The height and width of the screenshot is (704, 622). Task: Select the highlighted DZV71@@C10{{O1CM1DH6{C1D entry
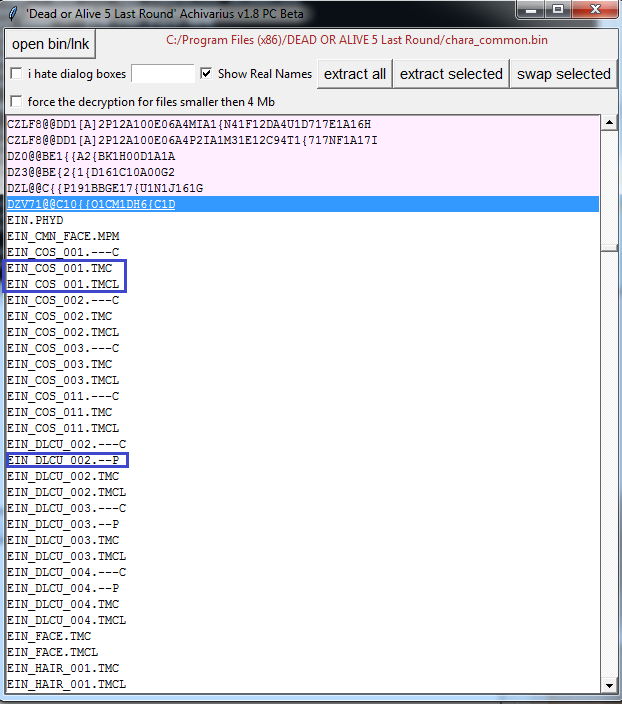pyautogui.click(x=303, y=204)
